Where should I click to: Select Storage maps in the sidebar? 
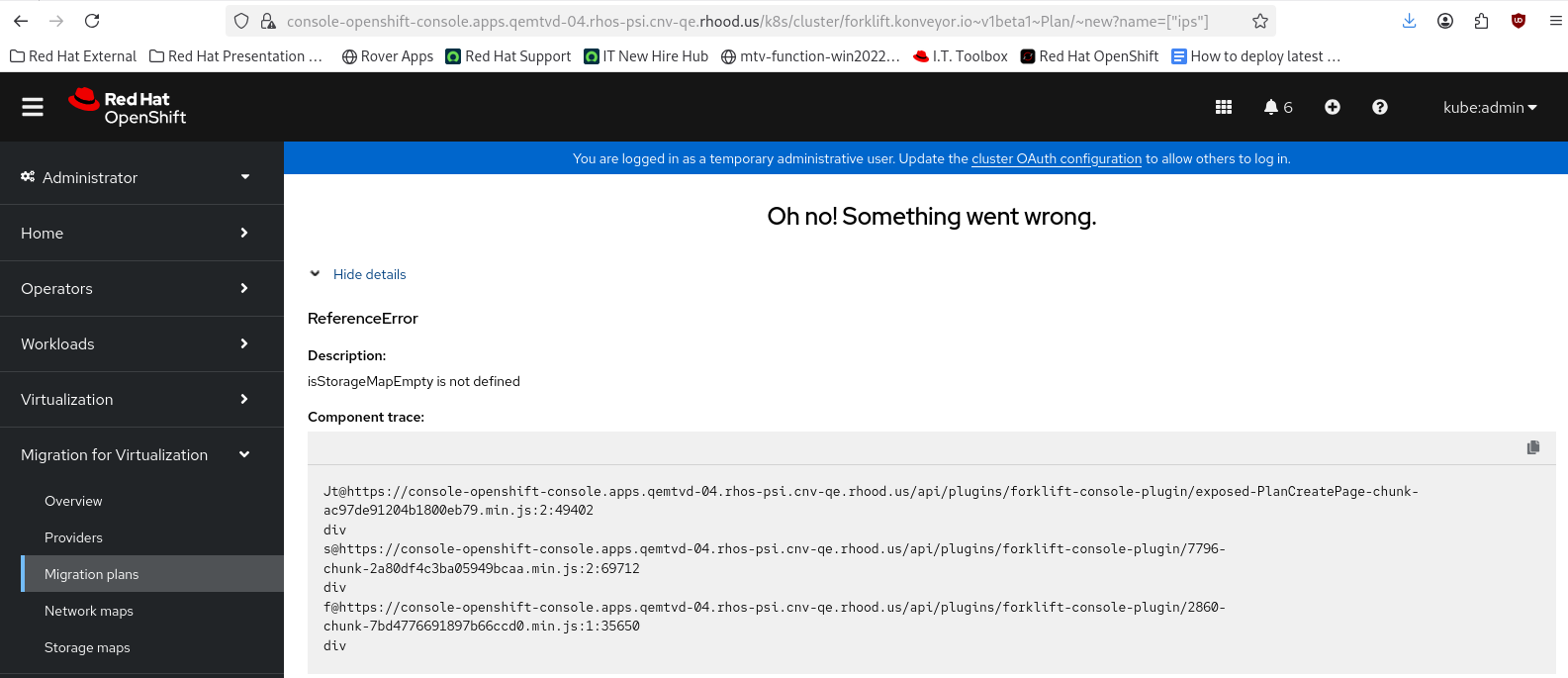pyautogui.click(x=87, y=647)
